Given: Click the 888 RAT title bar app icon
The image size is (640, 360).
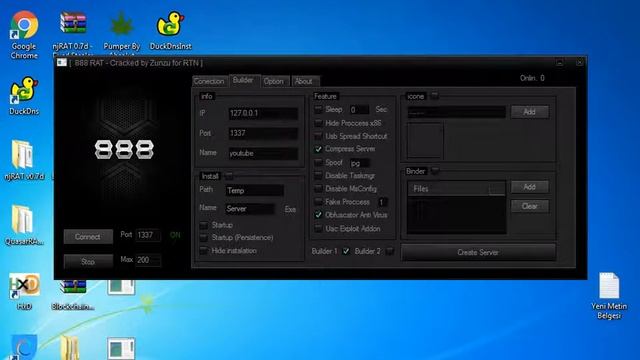Looking at the screenshot, I should tap(62, 62).
